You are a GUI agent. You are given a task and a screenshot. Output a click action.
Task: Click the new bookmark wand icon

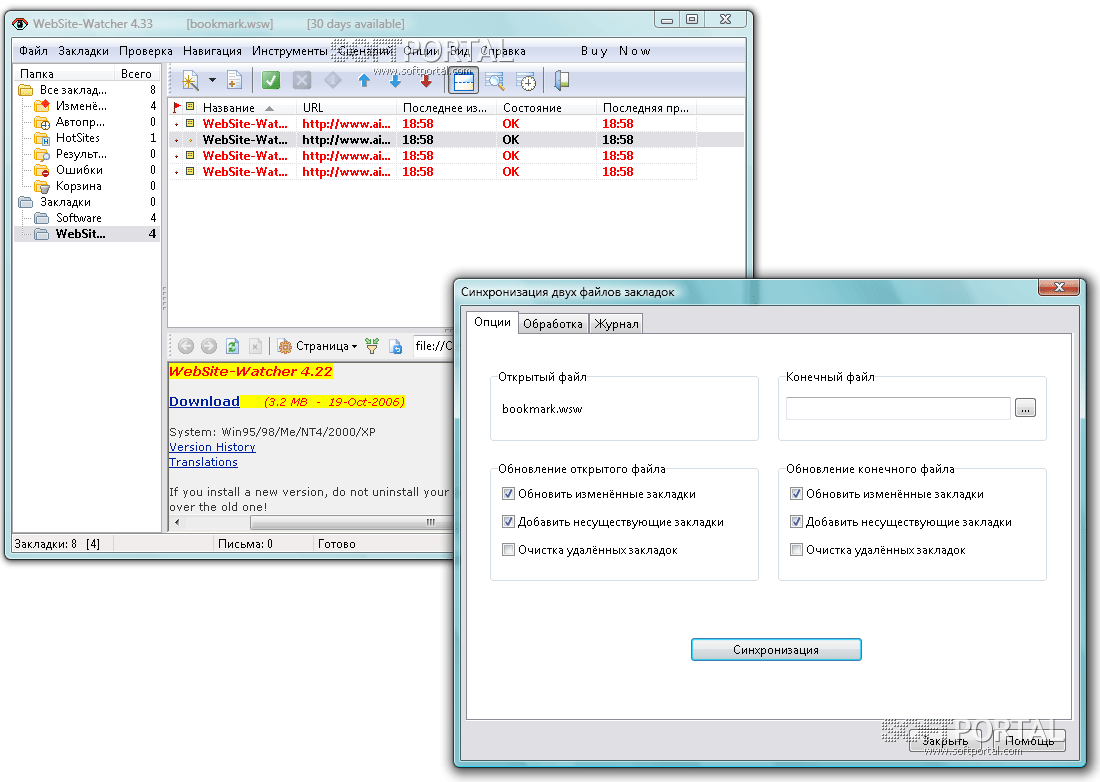point(190,81)
